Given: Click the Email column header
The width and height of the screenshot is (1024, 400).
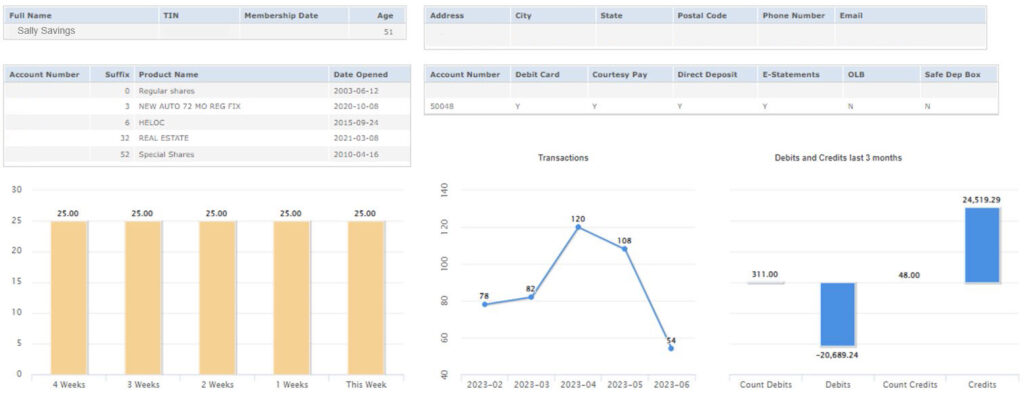Looking at the screenshot, I should [x=910, y=16].
